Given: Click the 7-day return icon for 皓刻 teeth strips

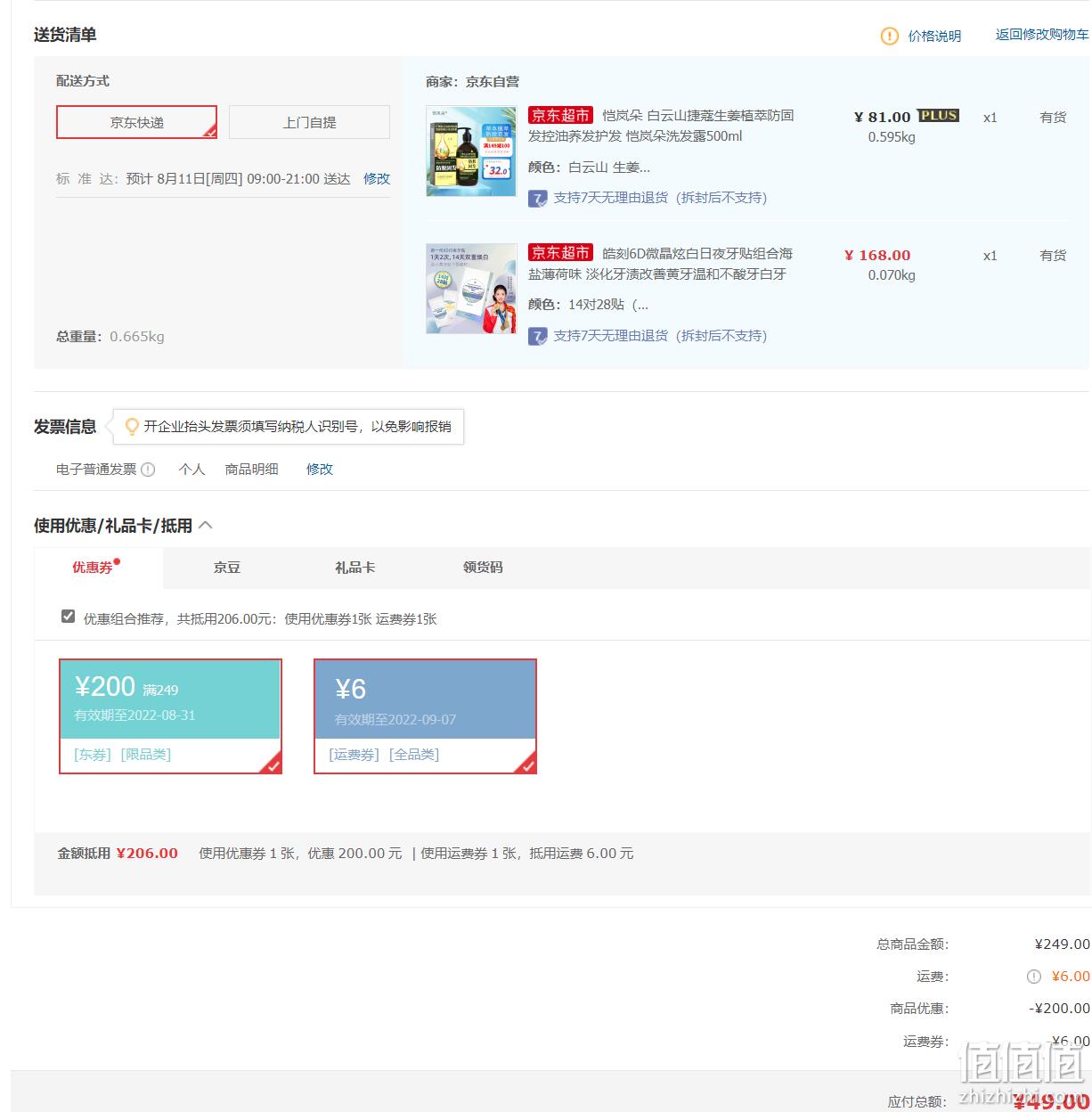Looking at the screenshot, I should tap(537, 336).
